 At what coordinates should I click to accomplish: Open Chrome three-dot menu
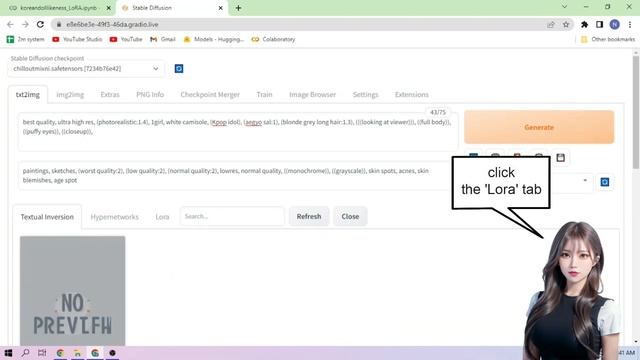630,24
